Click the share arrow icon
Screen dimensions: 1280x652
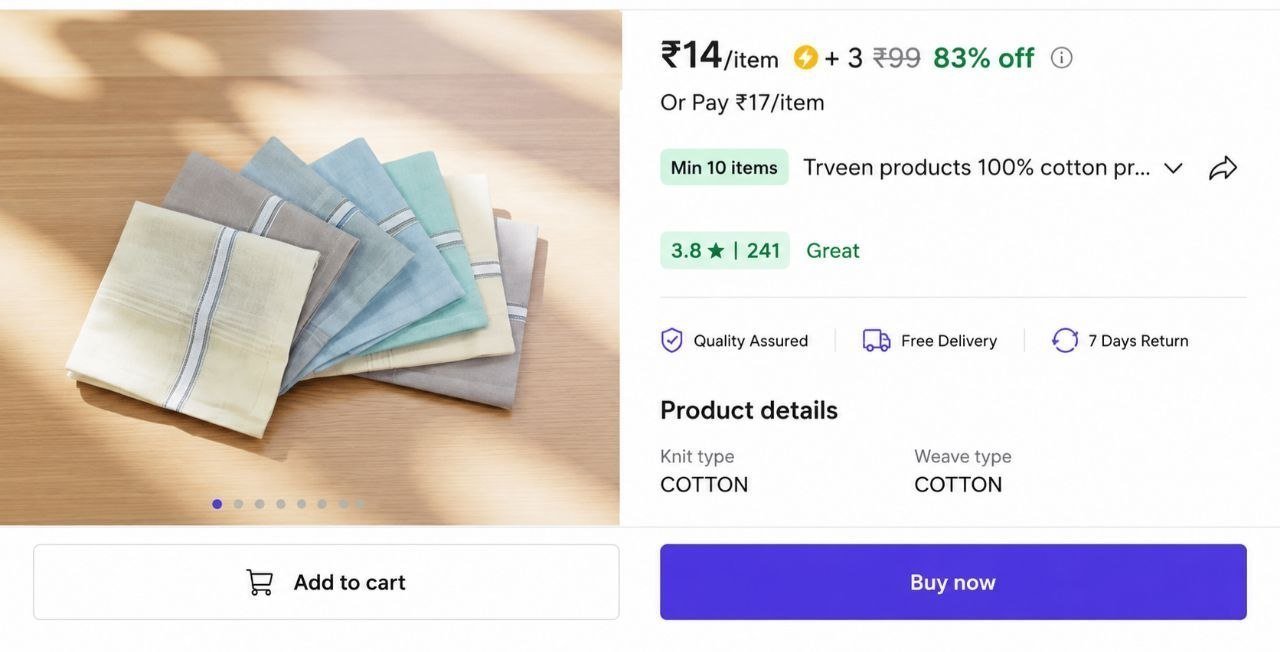(x=1223, y=168)
